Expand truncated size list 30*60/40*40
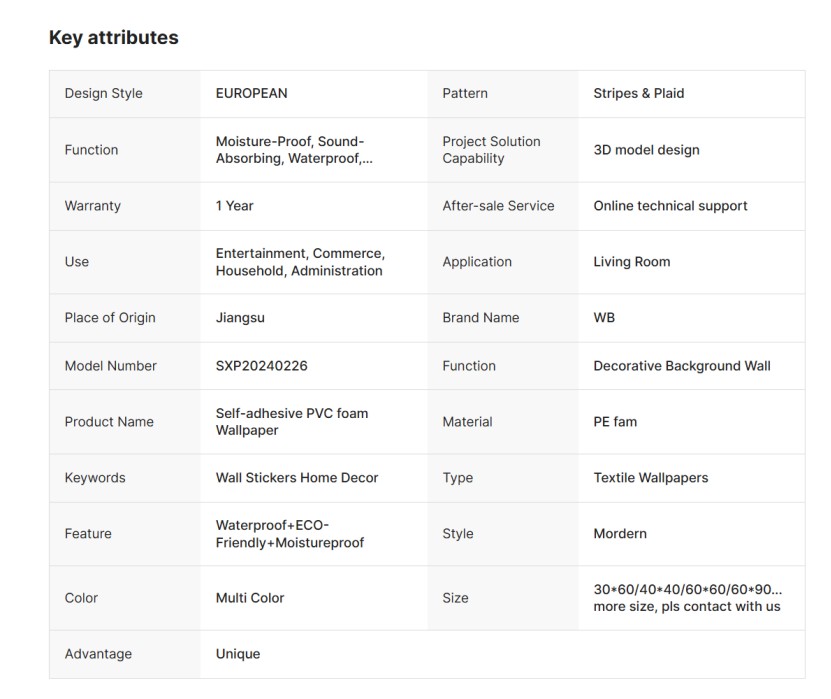Viewport: 831px width, 699px height. (687, 590)
